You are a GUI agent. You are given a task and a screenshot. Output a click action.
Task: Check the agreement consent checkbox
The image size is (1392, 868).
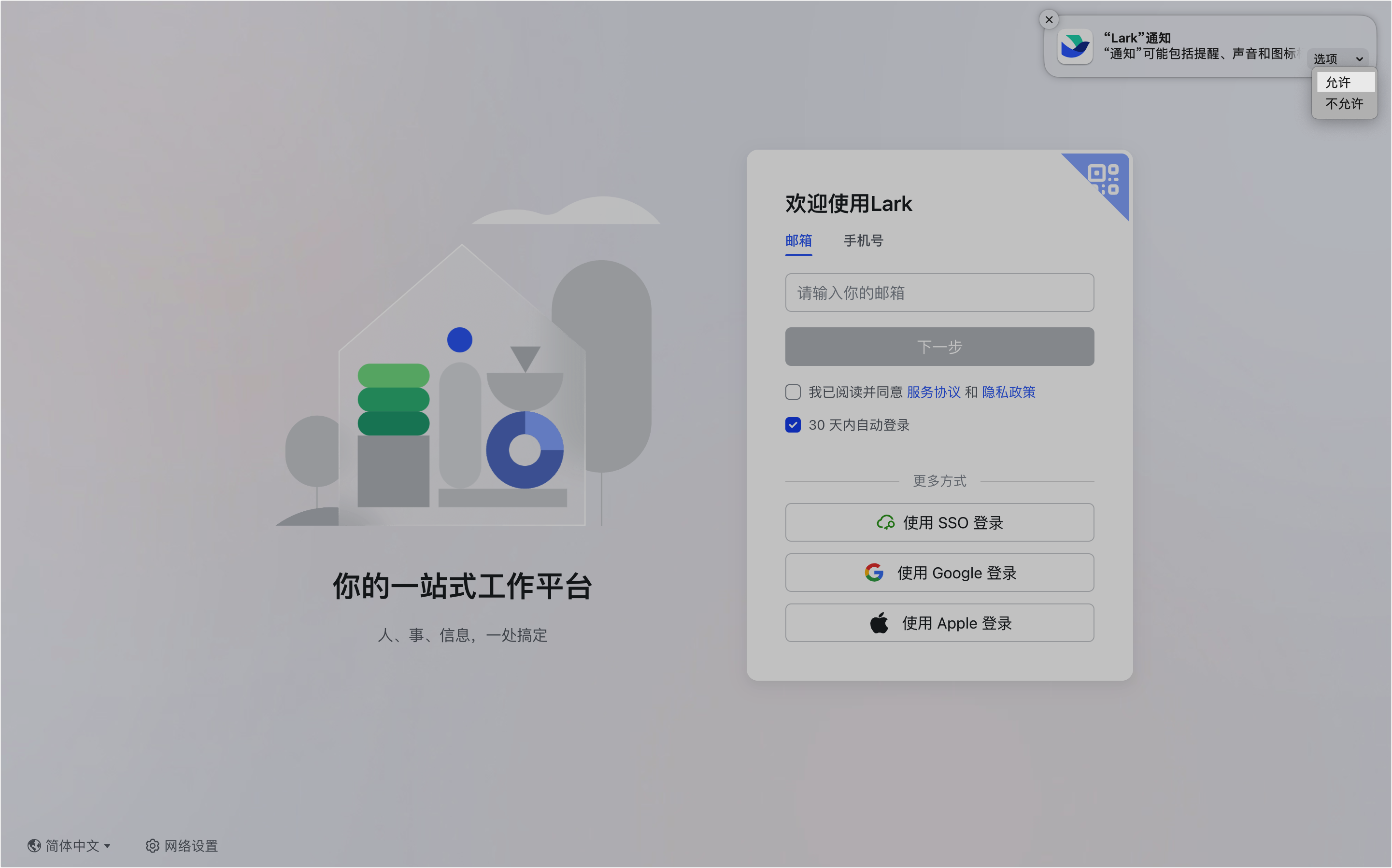point(793,392)
